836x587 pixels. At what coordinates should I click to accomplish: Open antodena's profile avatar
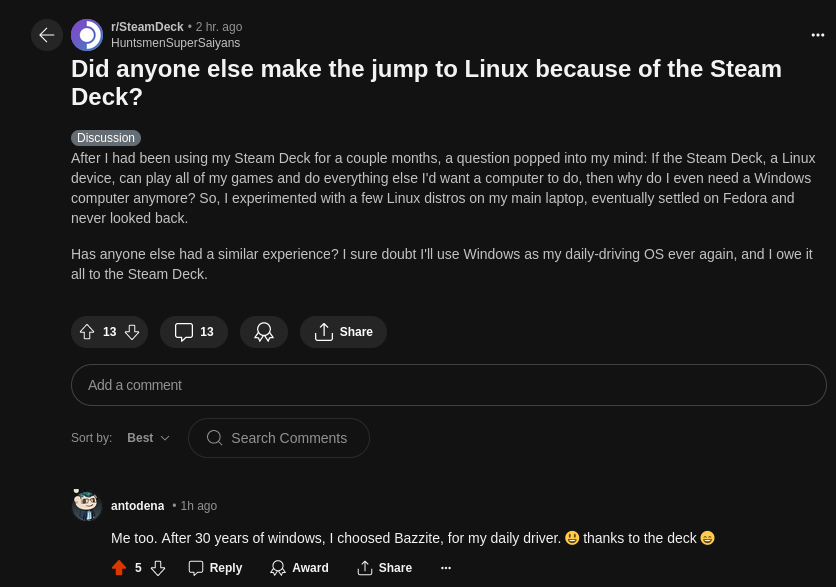87,505
